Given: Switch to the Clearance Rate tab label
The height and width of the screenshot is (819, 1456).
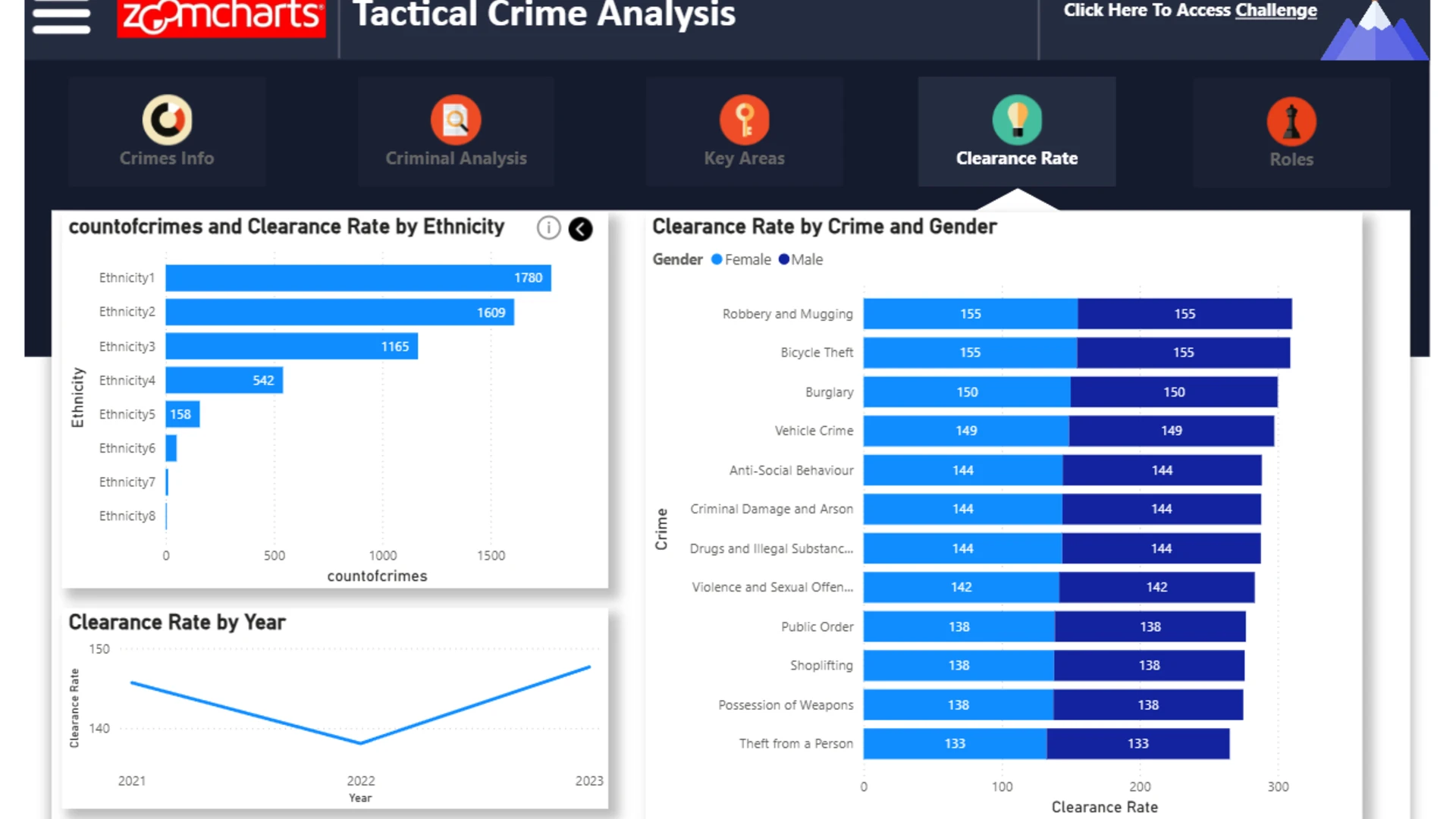Looking at the screenshot, I should (x=1017, y=158).
